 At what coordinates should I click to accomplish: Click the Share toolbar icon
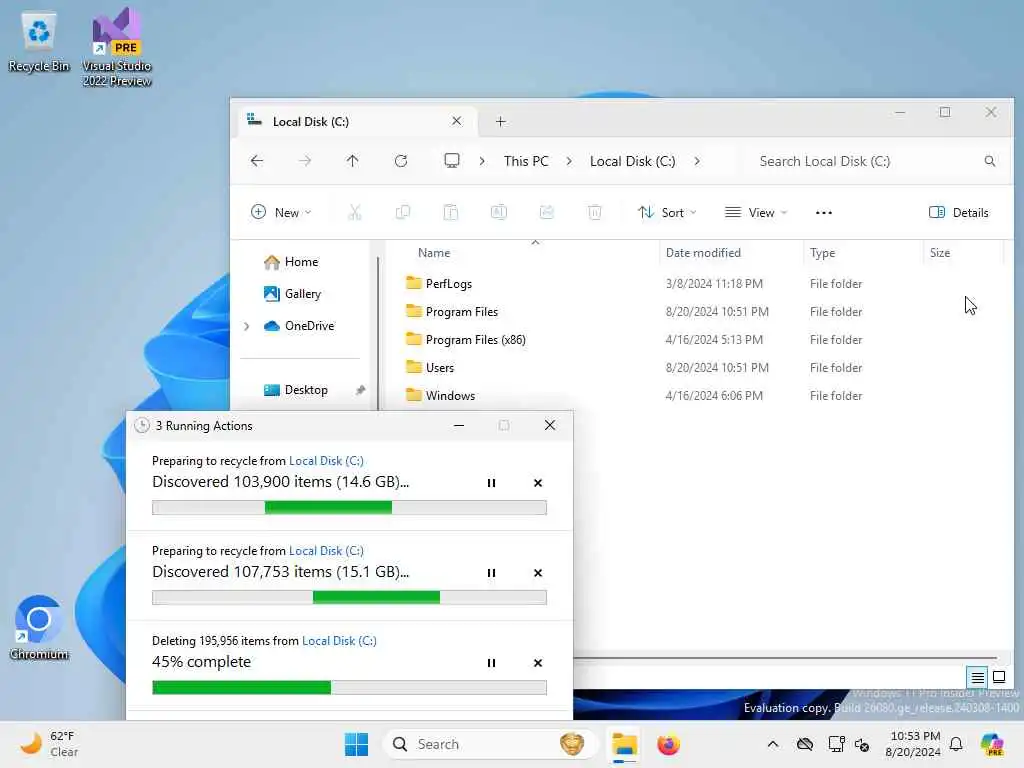click(547, 212)
